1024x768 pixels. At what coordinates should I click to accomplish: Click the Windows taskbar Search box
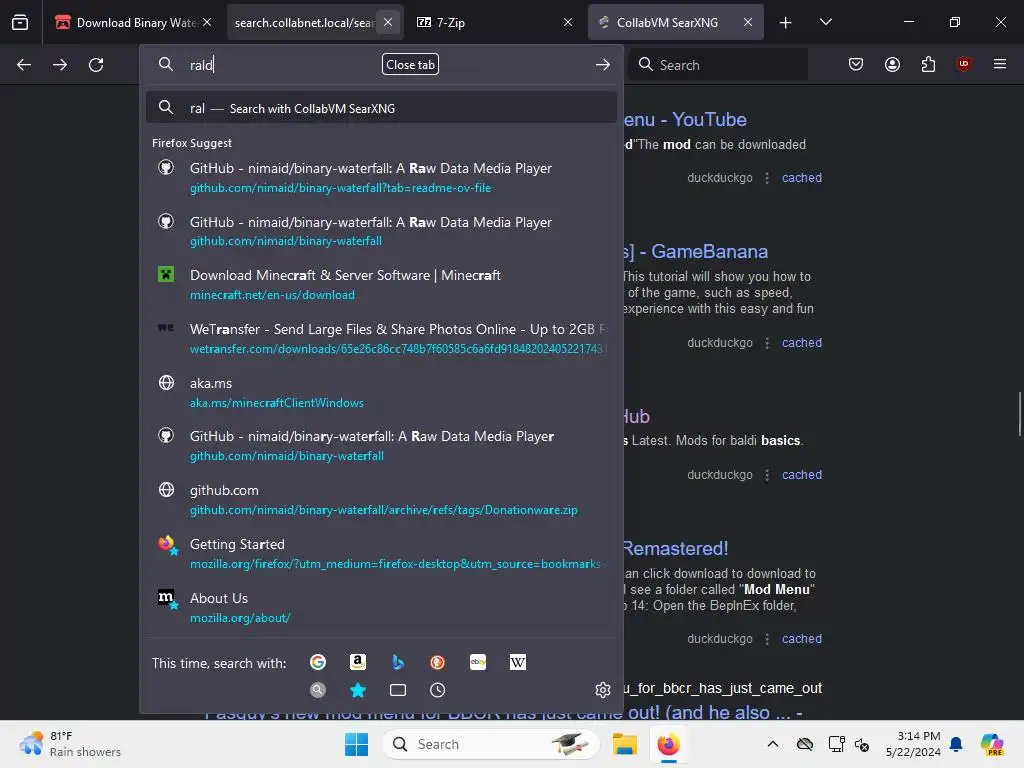click(x=490, y=744)
